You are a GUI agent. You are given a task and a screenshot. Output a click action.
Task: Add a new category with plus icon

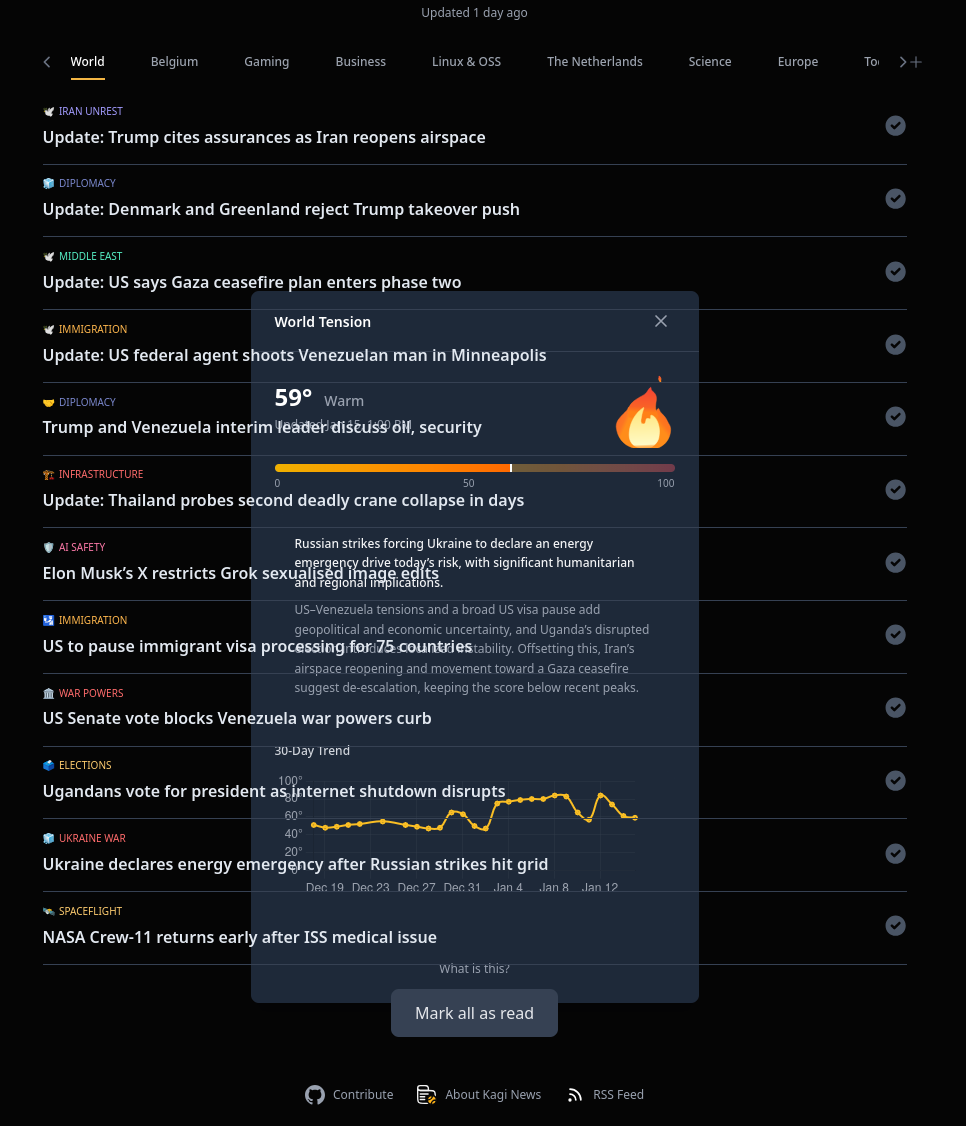tap(916, 62)
